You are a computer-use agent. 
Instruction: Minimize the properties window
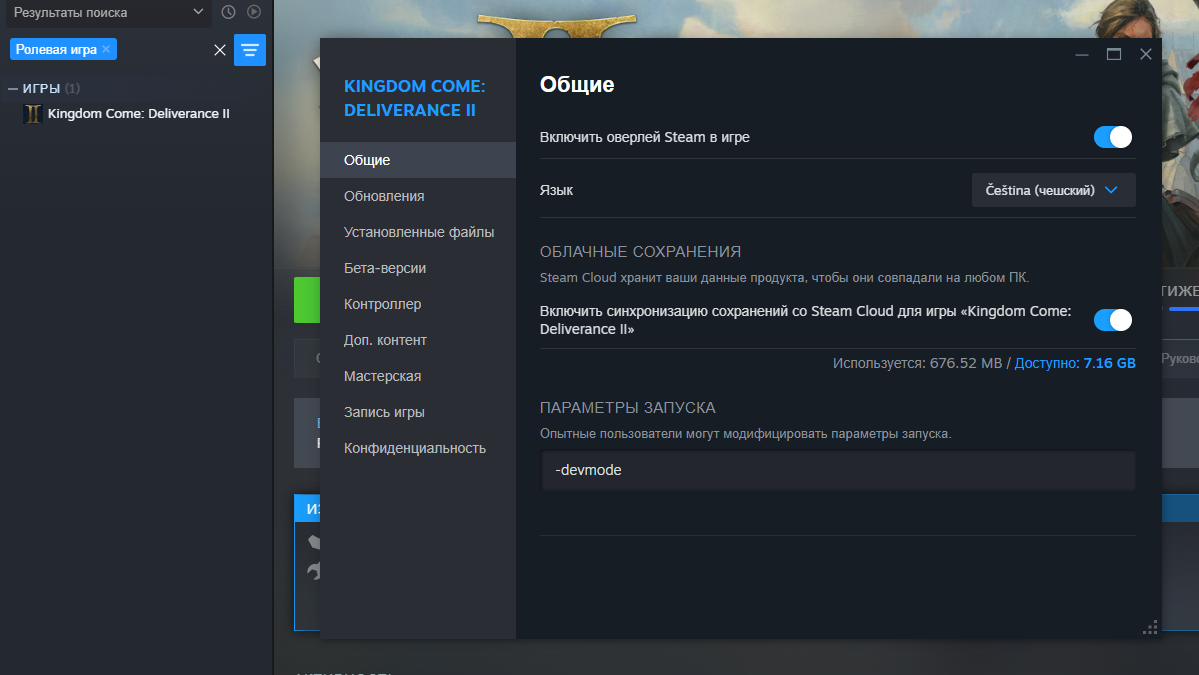(x=1081, y=54)
